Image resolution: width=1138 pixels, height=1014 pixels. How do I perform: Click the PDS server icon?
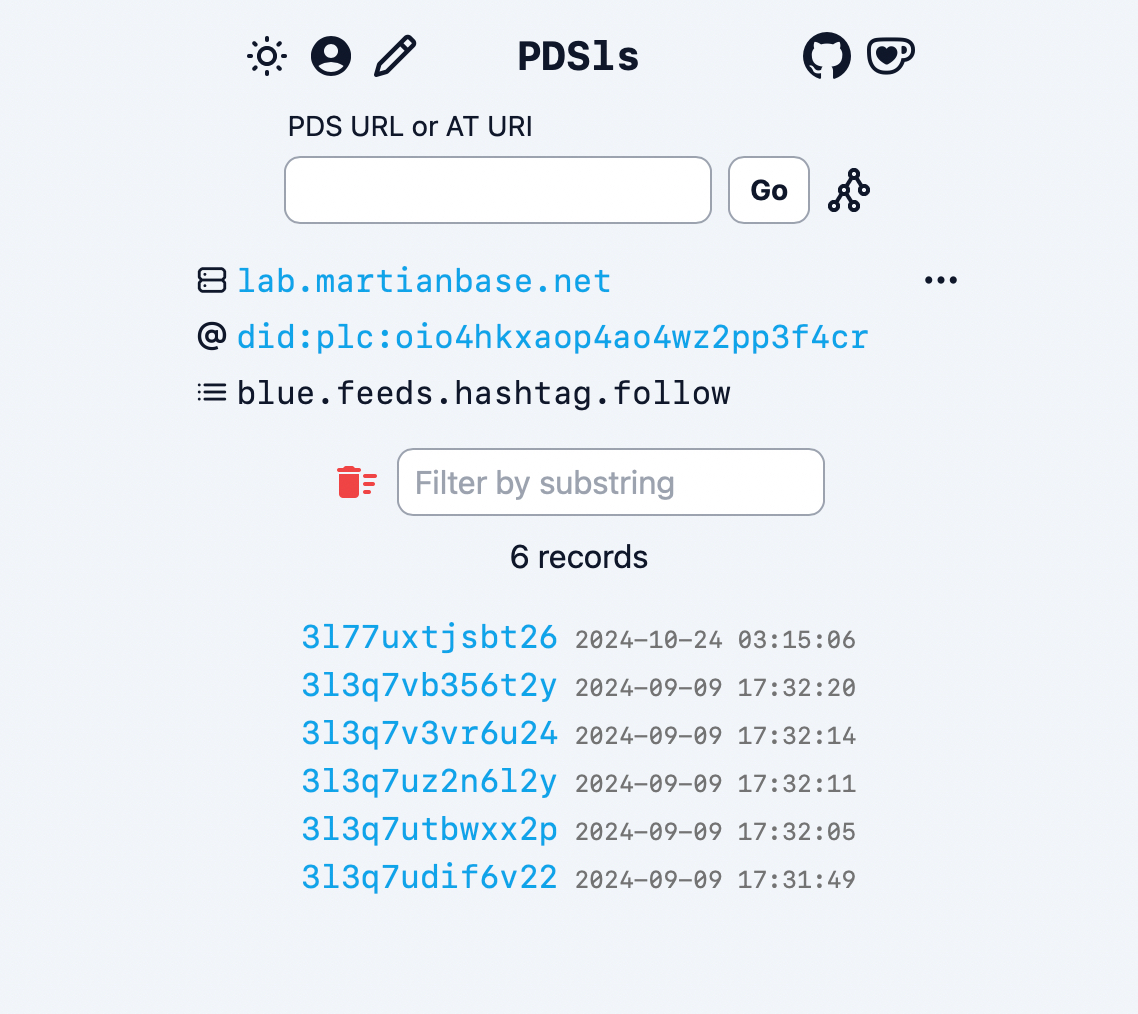[x=212, y=281]
